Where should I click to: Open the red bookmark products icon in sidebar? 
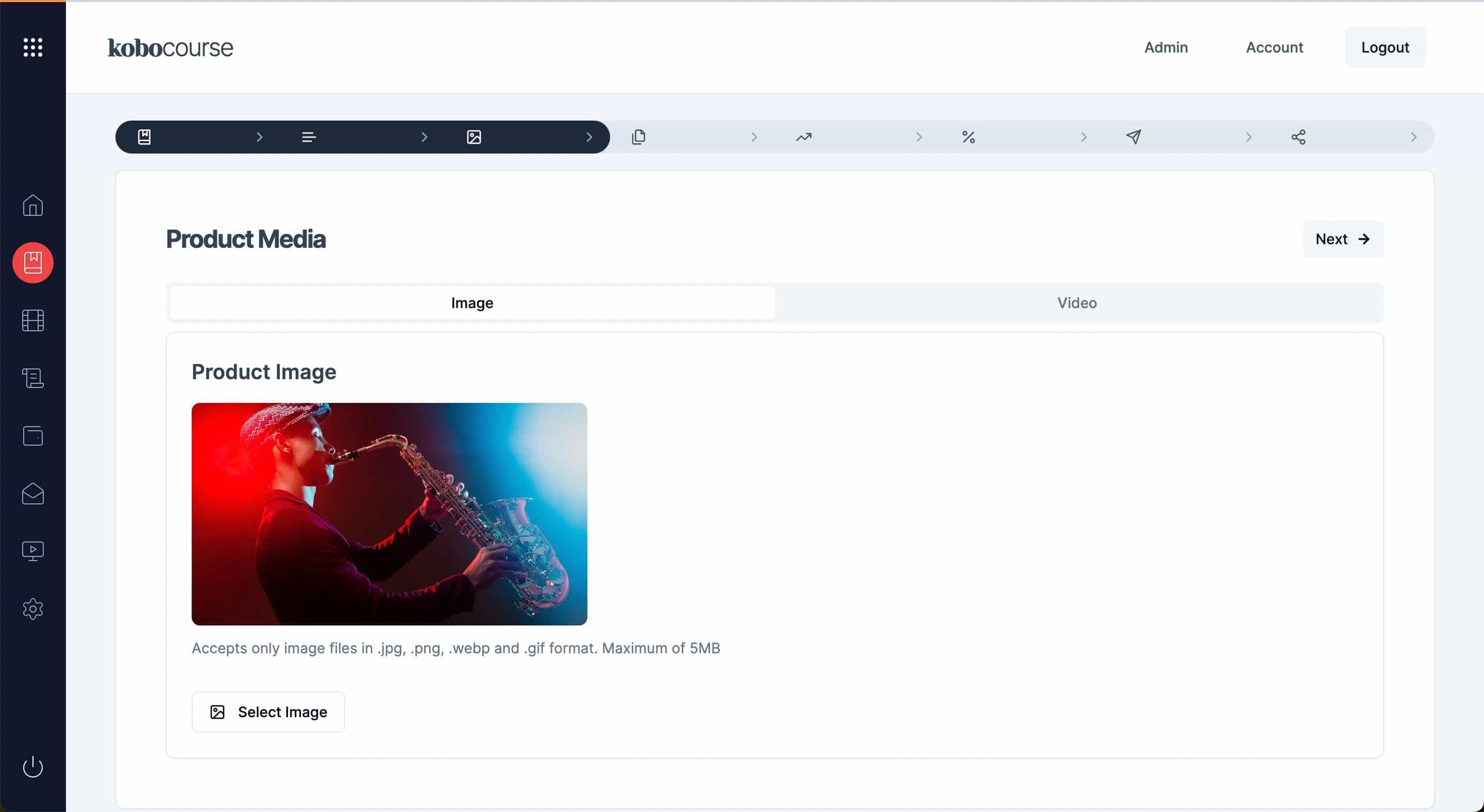click(x=33, y=263)
